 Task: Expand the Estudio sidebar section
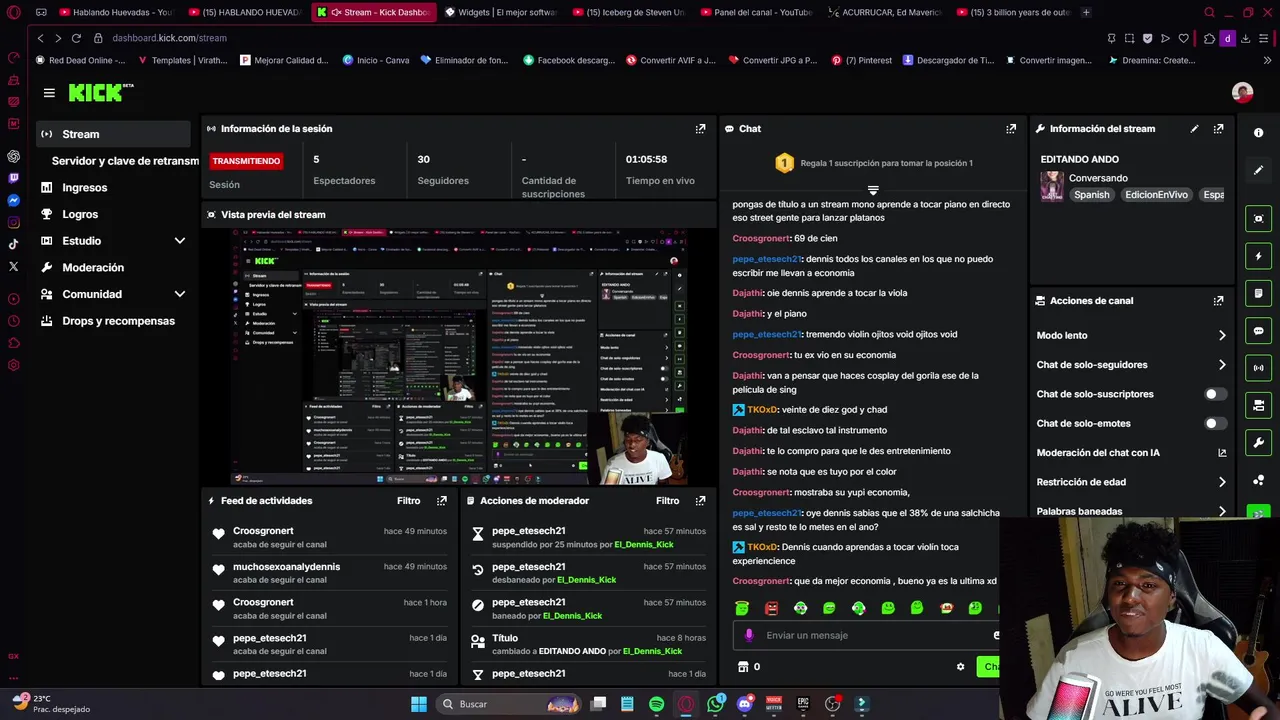(180, 241)
